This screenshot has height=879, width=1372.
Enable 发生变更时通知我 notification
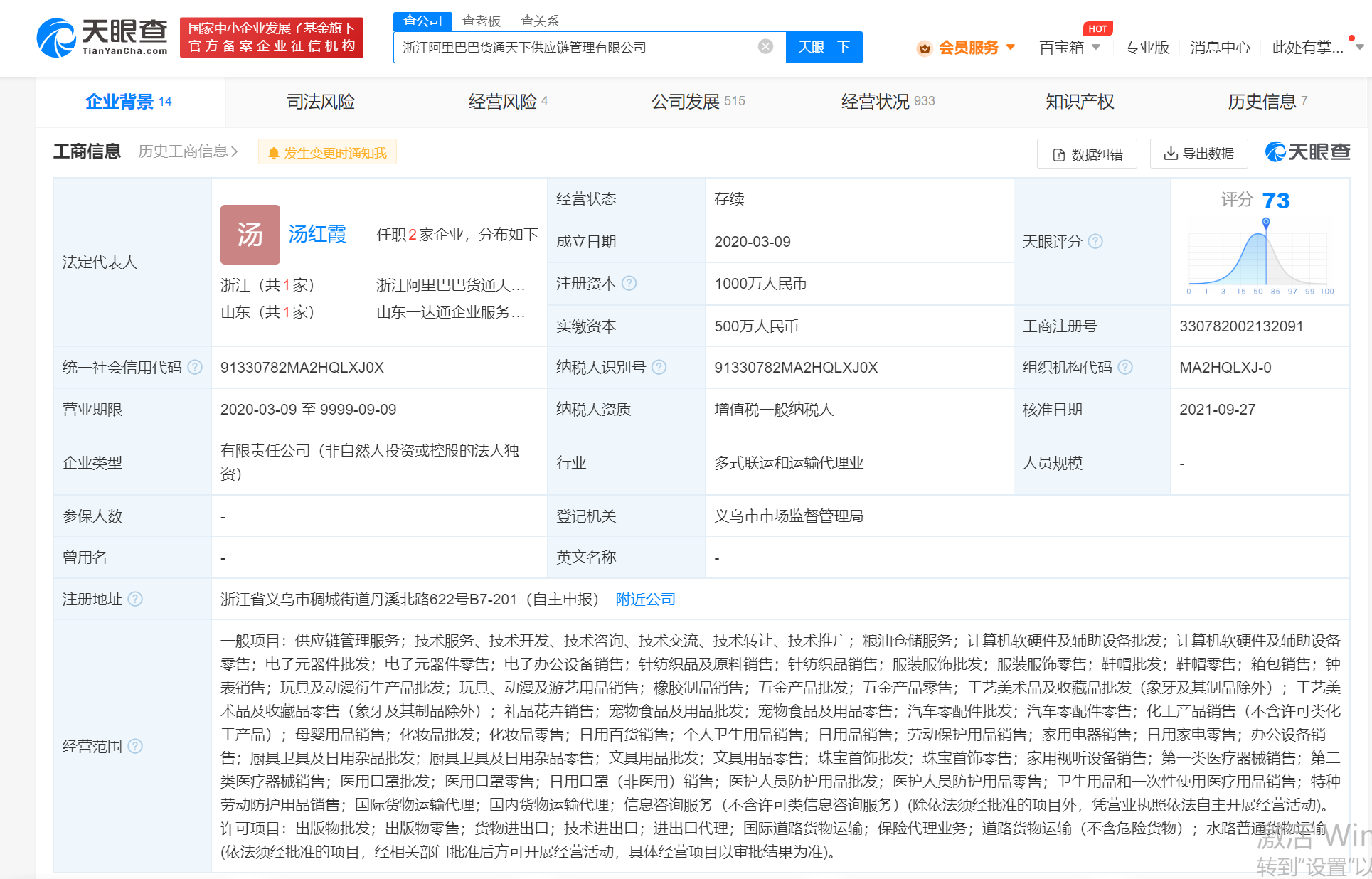pyautogui.click(x=327, y=153)
